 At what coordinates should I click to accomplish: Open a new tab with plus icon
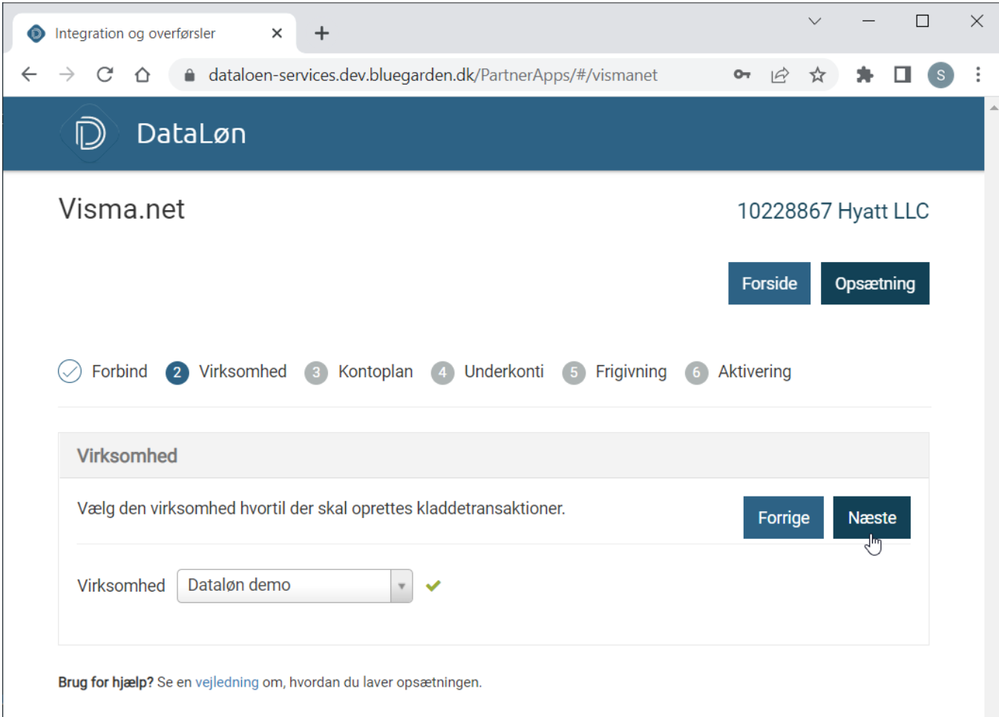pyautogui.click(x=322, y=33)
